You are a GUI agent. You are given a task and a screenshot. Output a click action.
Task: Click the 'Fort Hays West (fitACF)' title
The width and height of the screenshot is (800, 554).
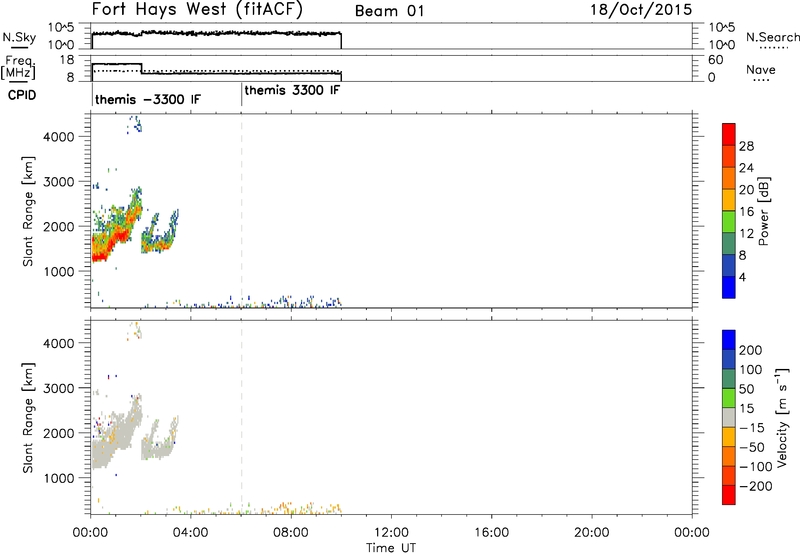pyautogui.click(x=197, y=9)
